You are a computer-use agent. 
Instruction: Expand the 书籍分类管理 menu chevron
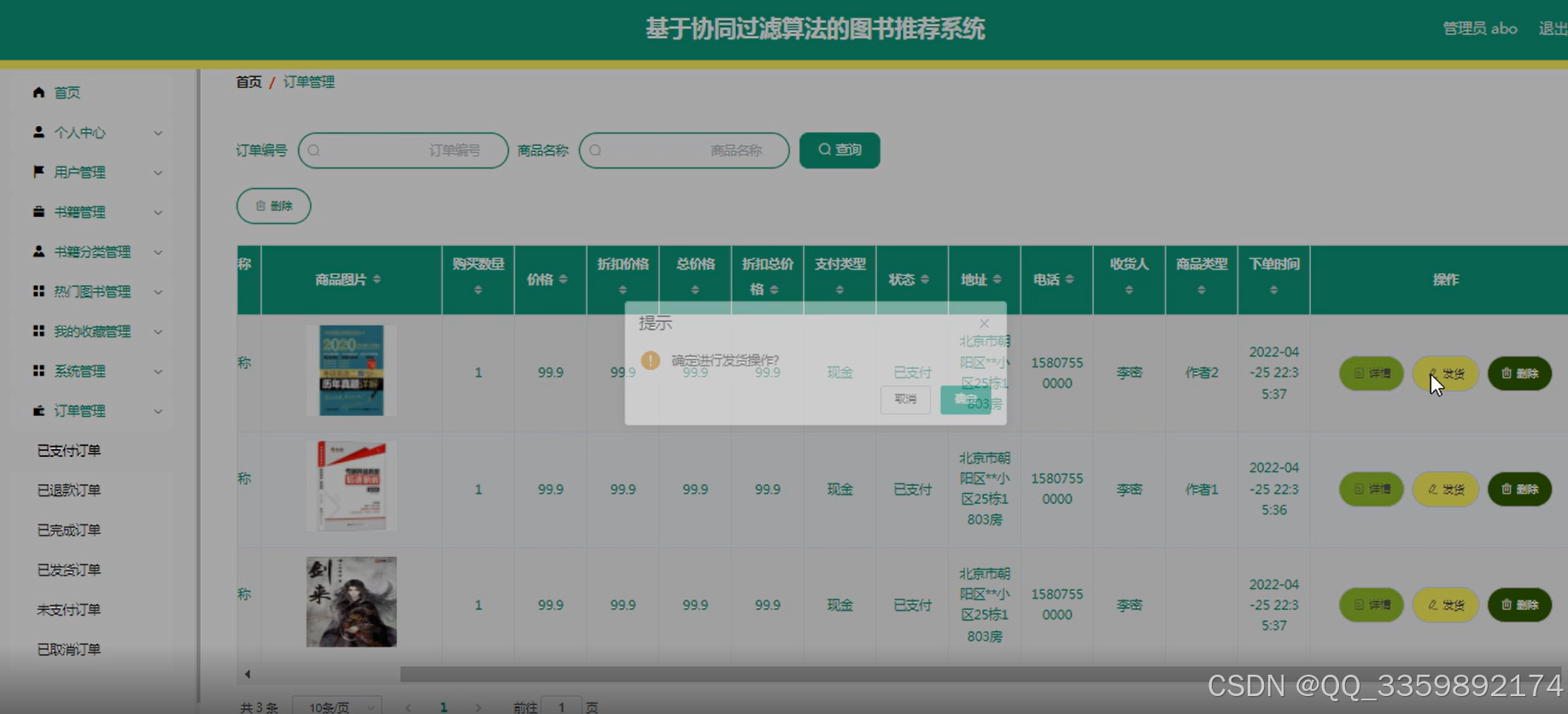tap(158, 252)
